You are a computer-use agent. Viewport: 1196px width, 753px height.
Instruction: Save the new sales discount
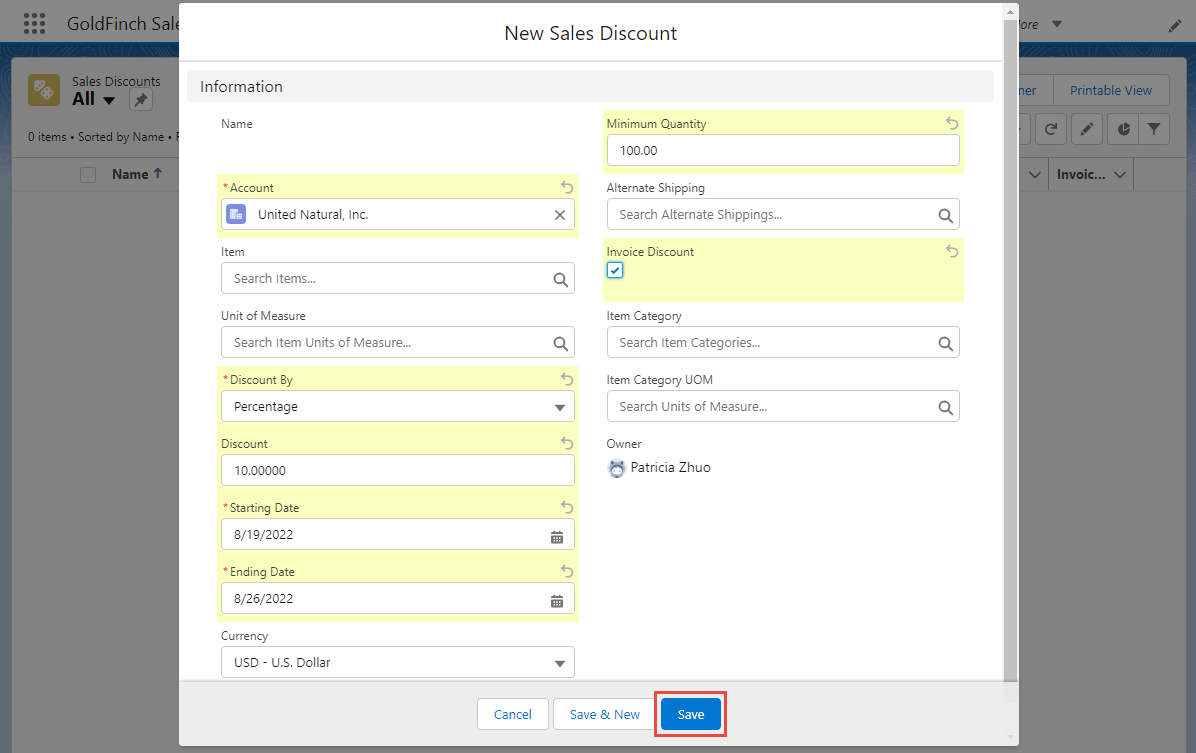coord(690,714)
